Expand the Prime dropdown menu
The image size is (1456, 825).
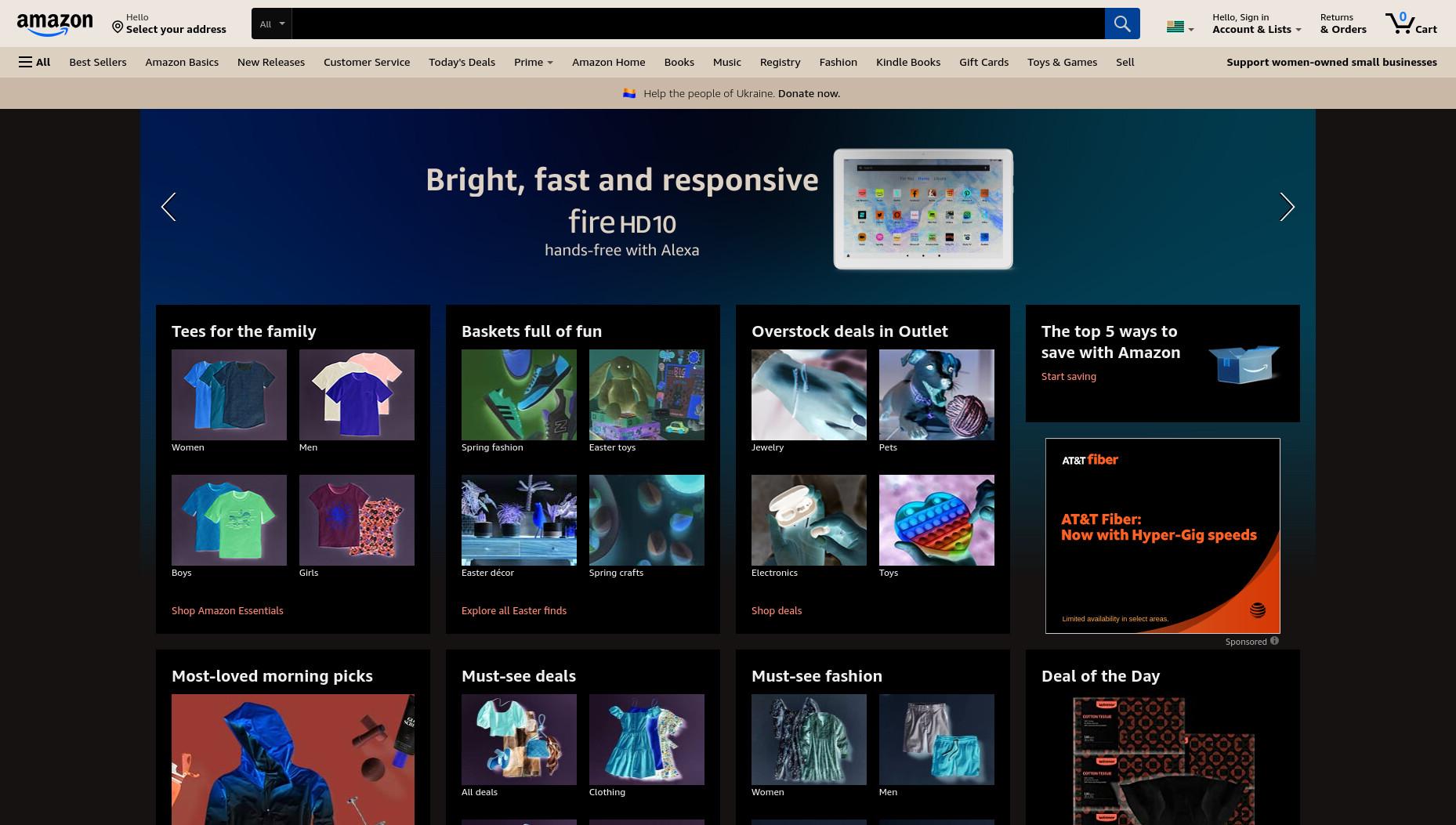coord(534,62)
